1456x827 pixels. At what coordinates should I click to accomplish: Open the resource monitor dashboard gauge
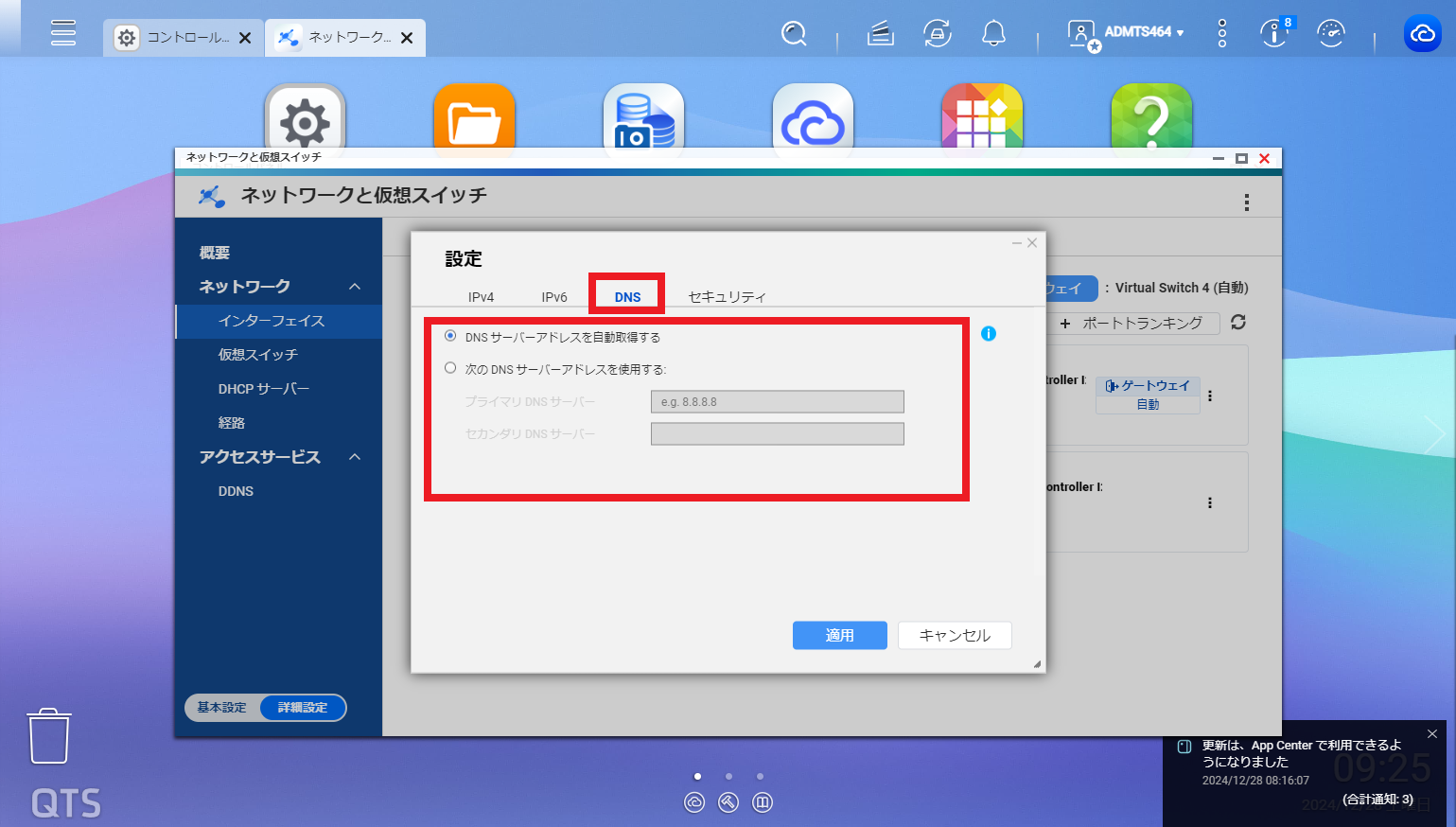(x=1331, y=34)
